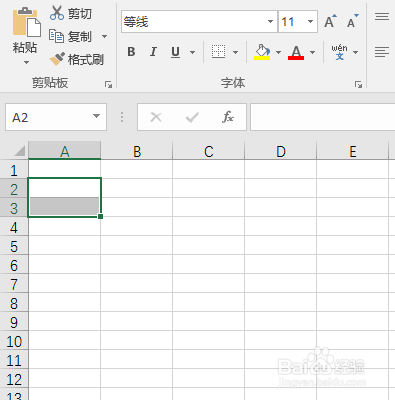Apply cell borders with the border icon

(219, 52)
